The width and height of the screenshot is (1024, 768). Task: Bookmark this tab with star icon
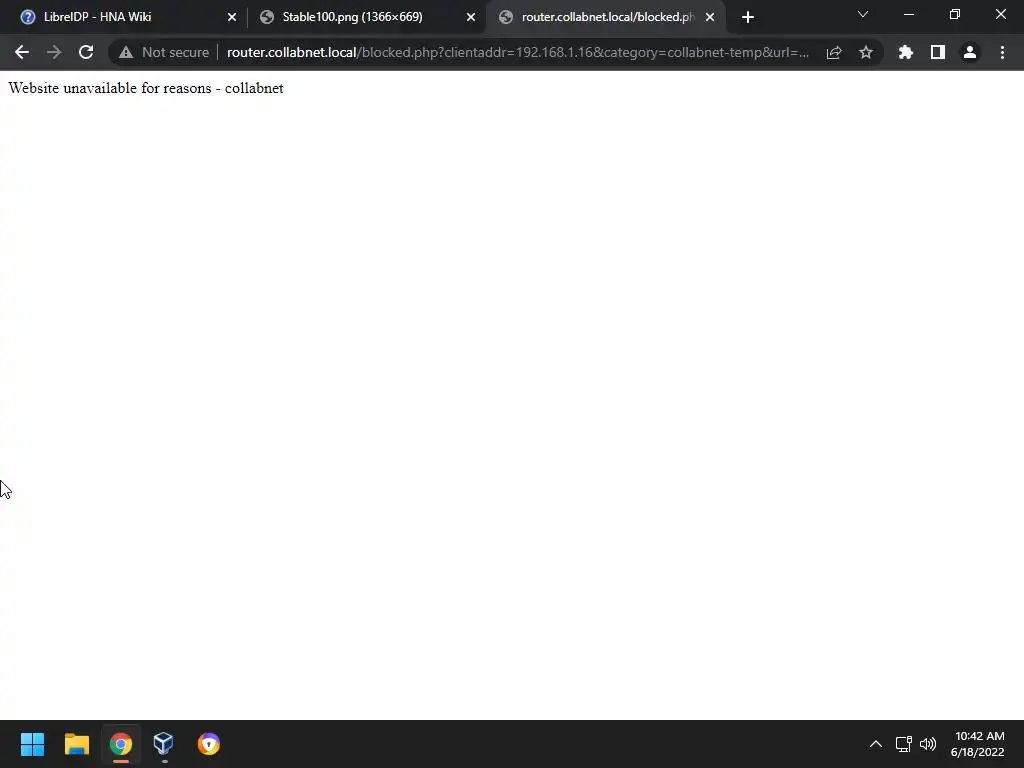point(866,52)
